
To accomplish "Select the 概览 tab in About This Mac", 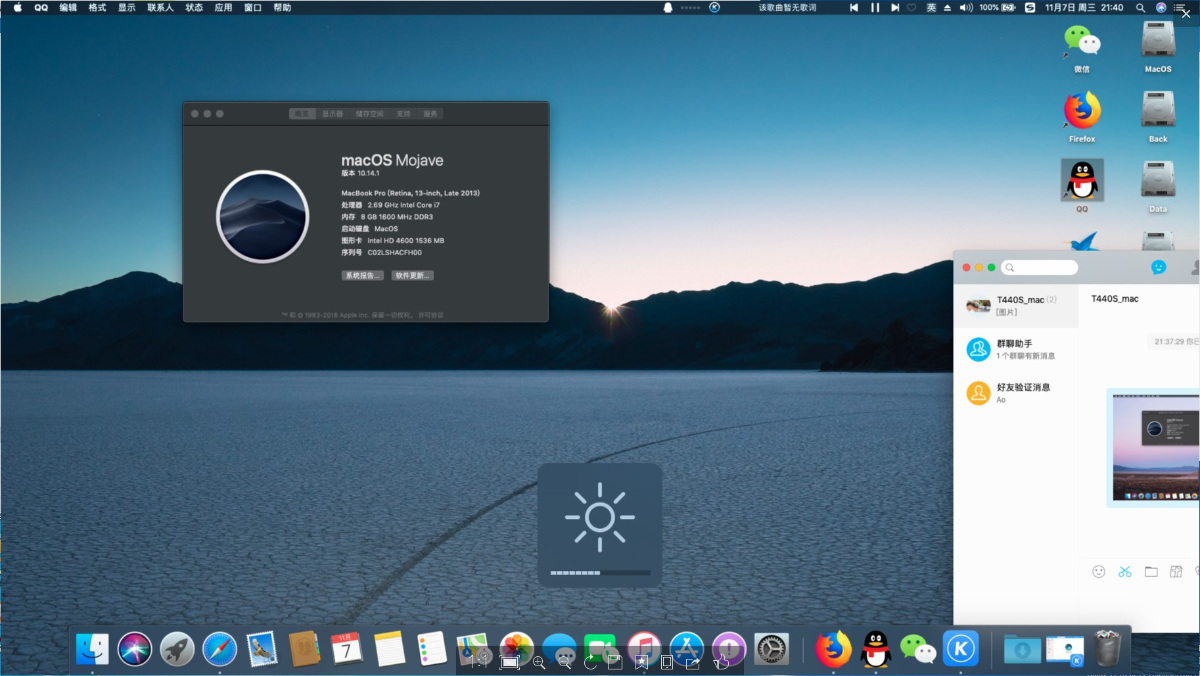I will (x=302, y=114).
